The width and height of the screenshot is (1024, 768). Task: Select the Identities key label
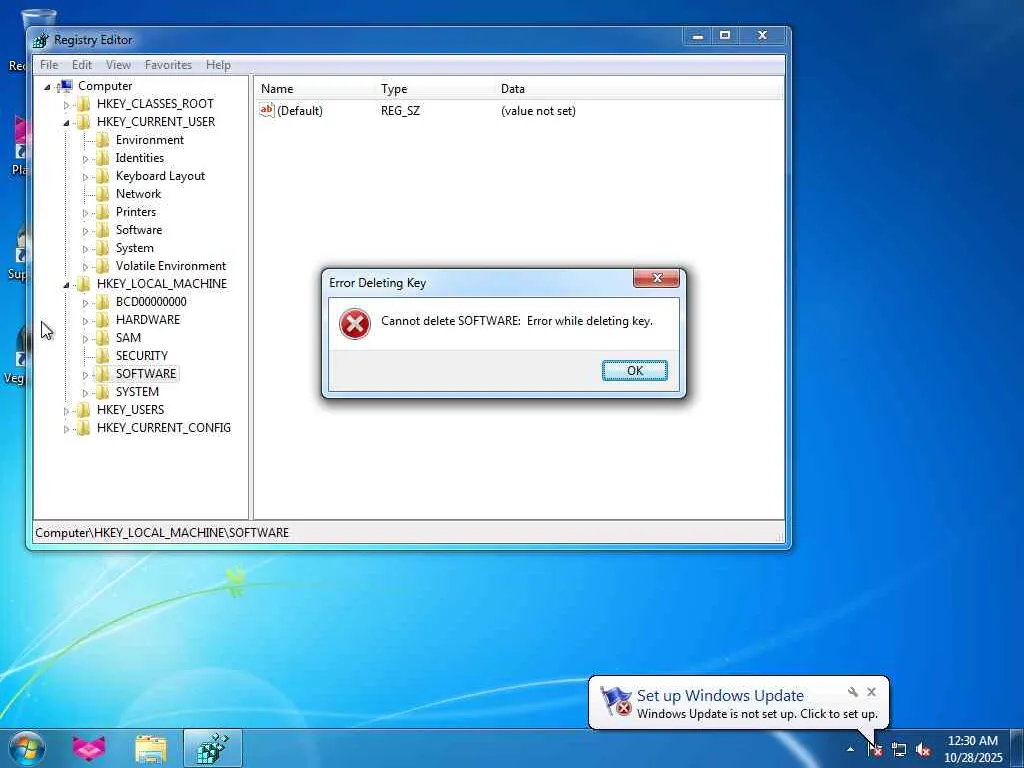(140, 157)
